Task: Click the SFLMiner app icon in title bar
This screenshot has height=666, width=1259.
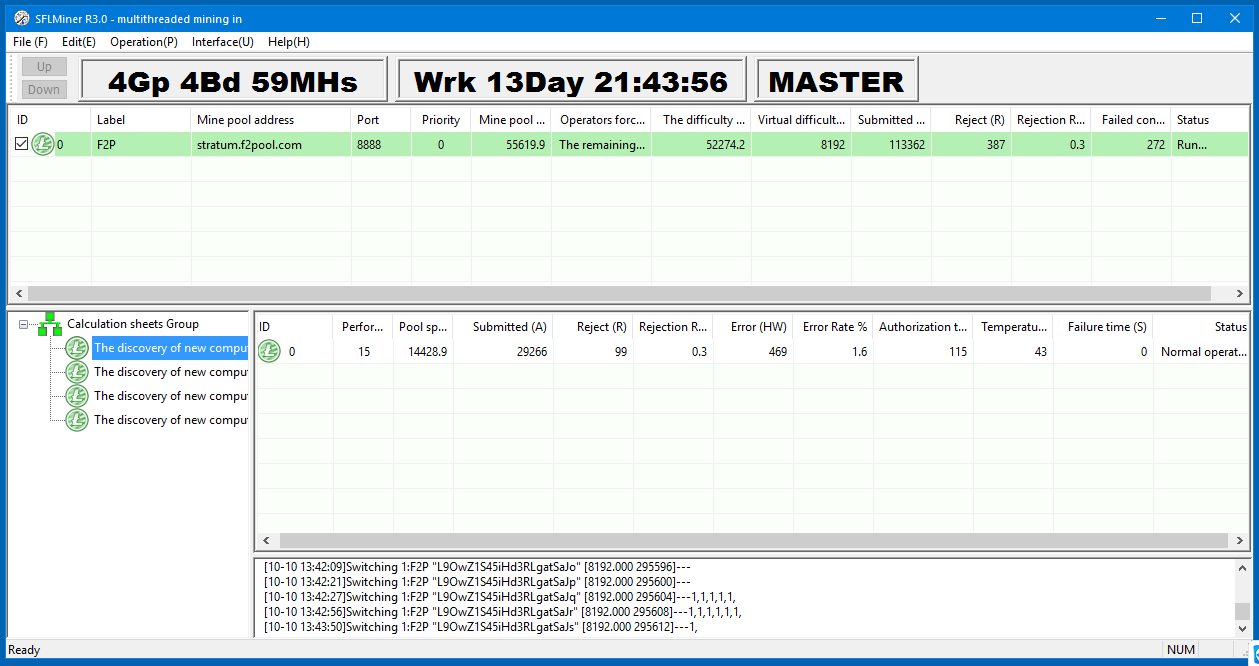Action: tap(21, 18)
